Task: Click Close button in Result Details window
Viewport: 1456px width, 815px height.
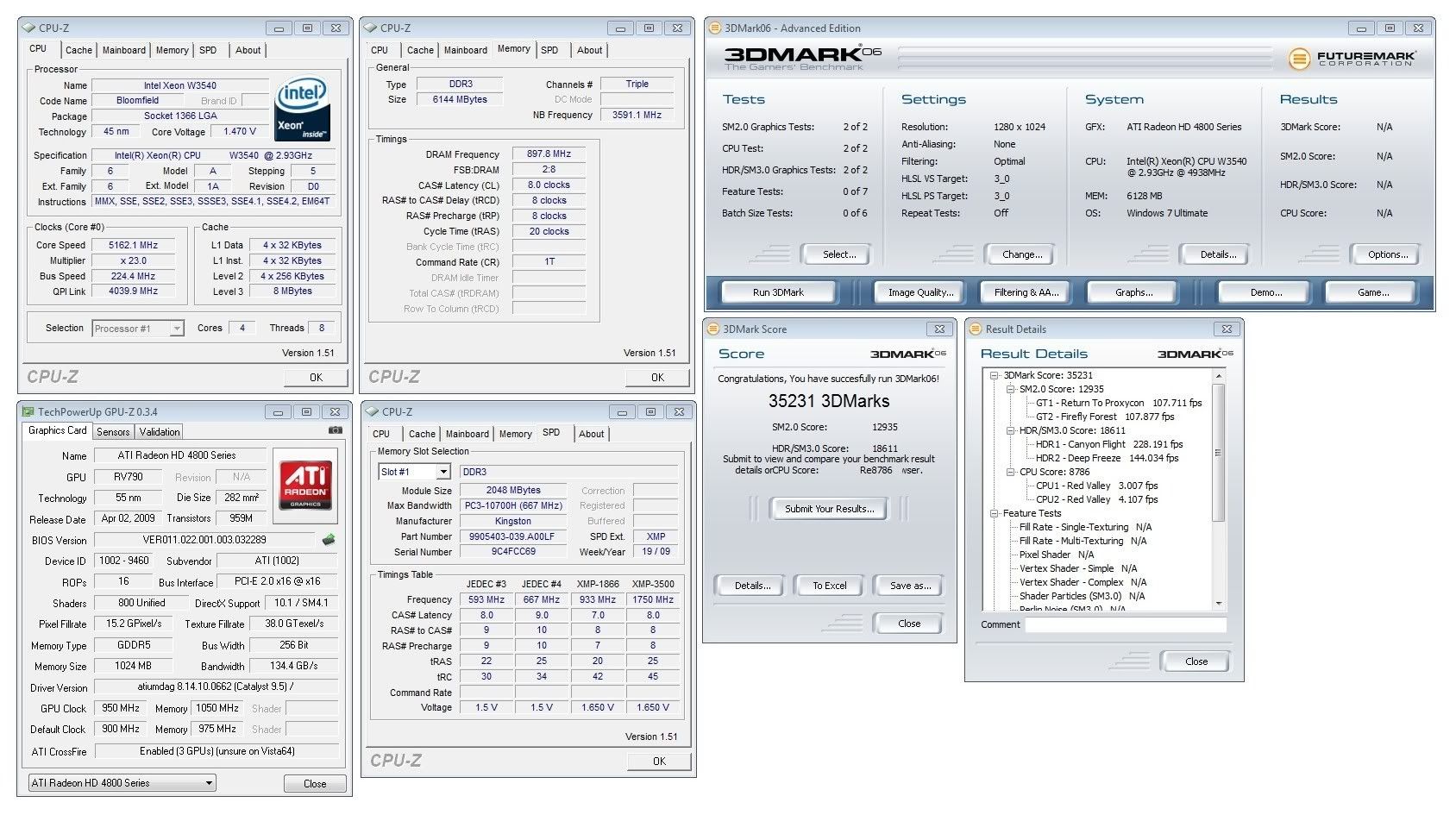Action: pos(1196,661)
